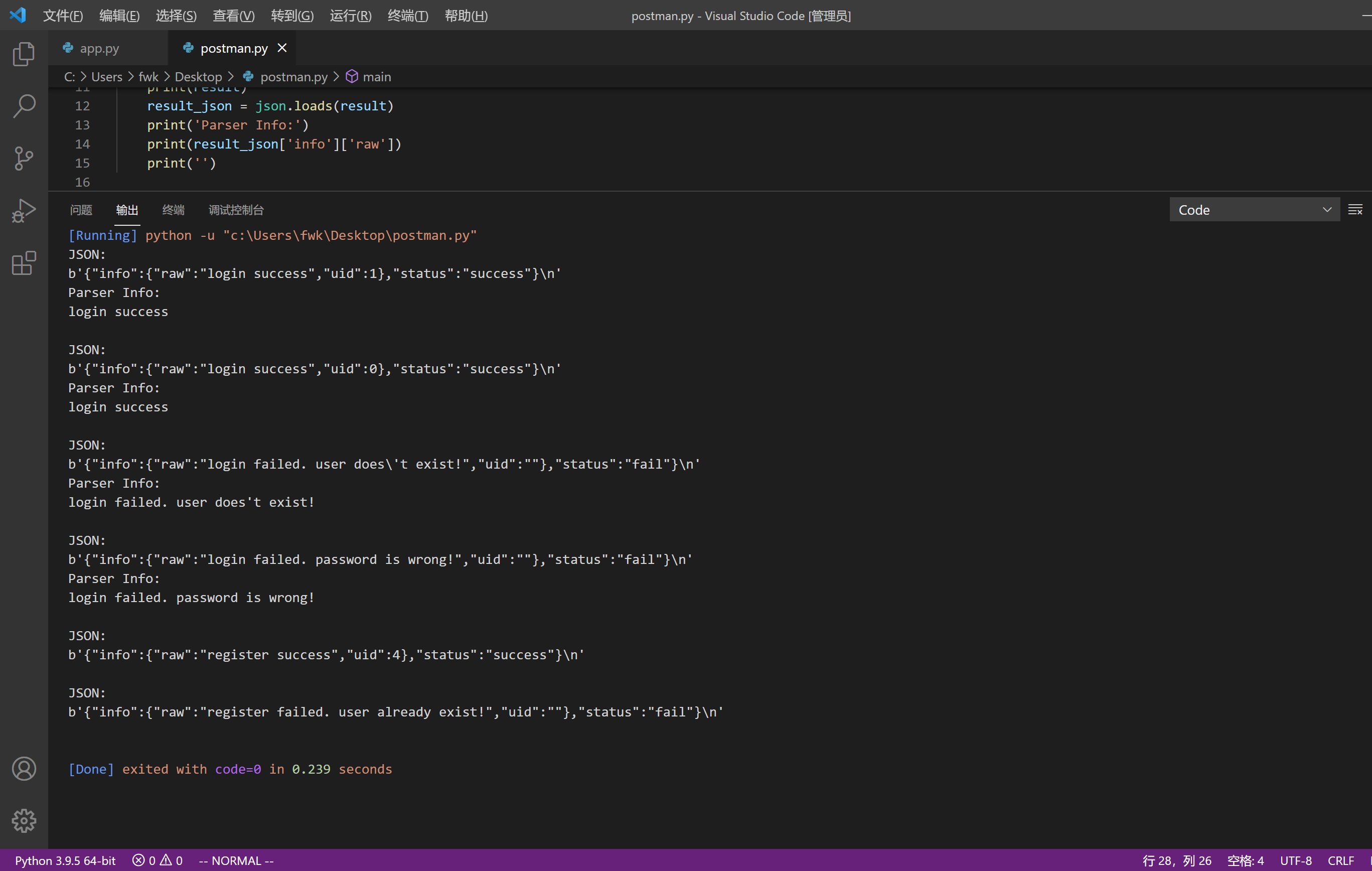The width and height of the screenshot is (1372, 871).
Task: Open the Accounts icon near the bottom
Action: (x=24, y=768)
